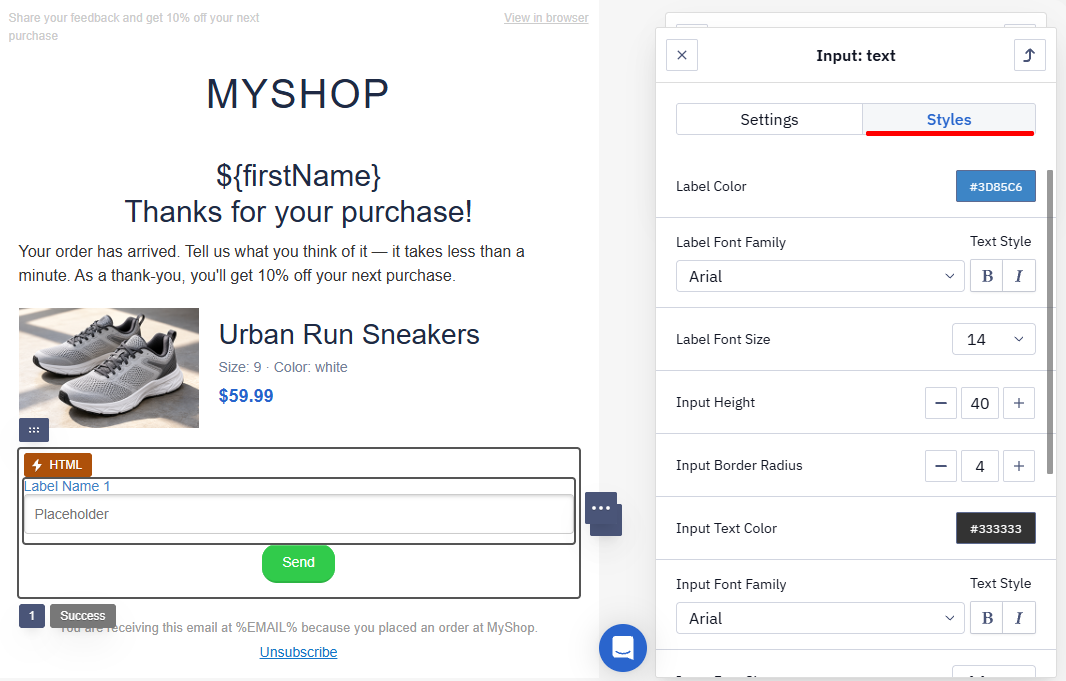Click the Unsubscribe link
The width and height of the screenshot is (1066, 681).
(x=298, y=652)
